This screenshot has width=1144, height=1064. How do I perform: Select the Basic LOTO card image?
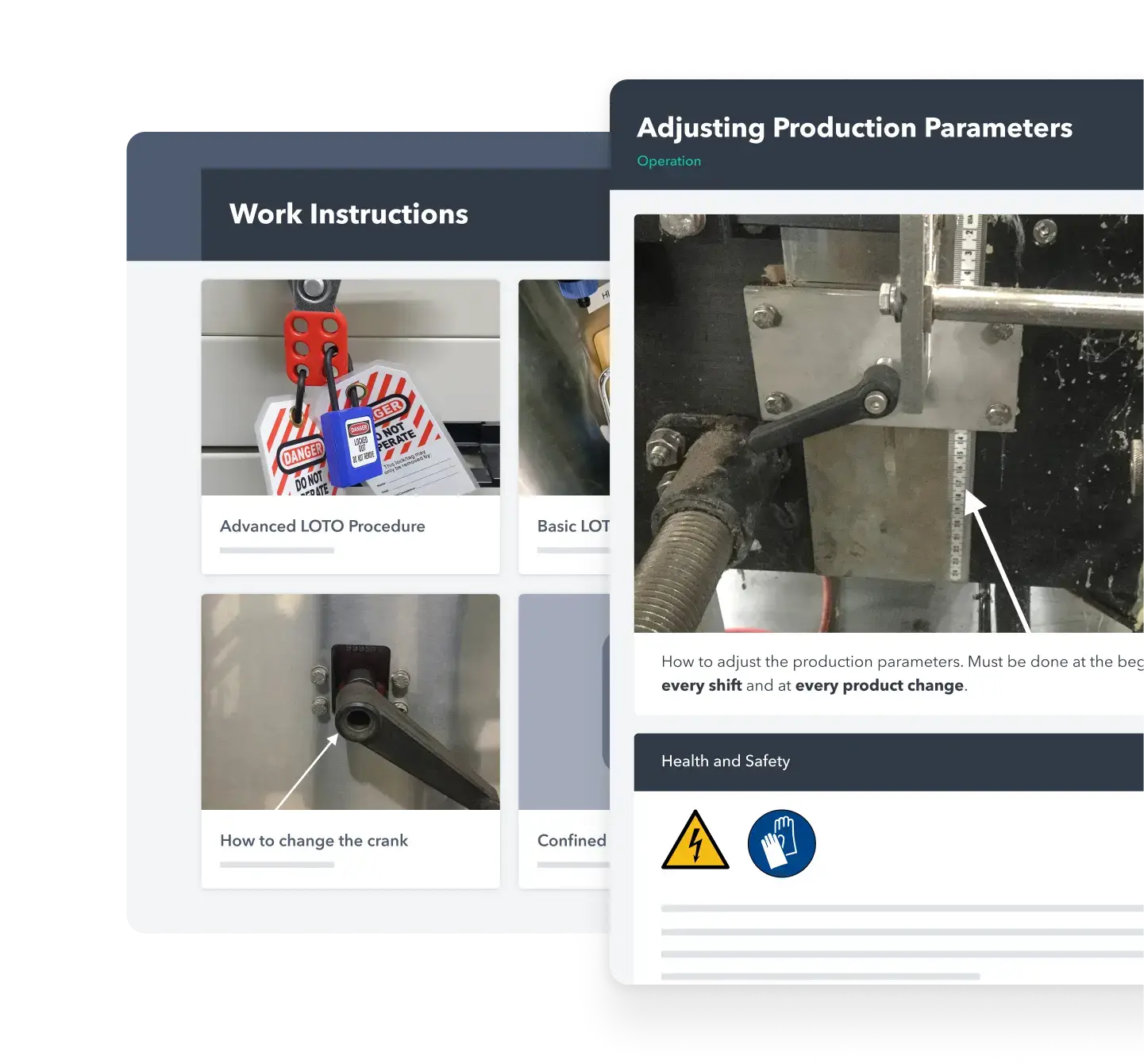point(564,387)
